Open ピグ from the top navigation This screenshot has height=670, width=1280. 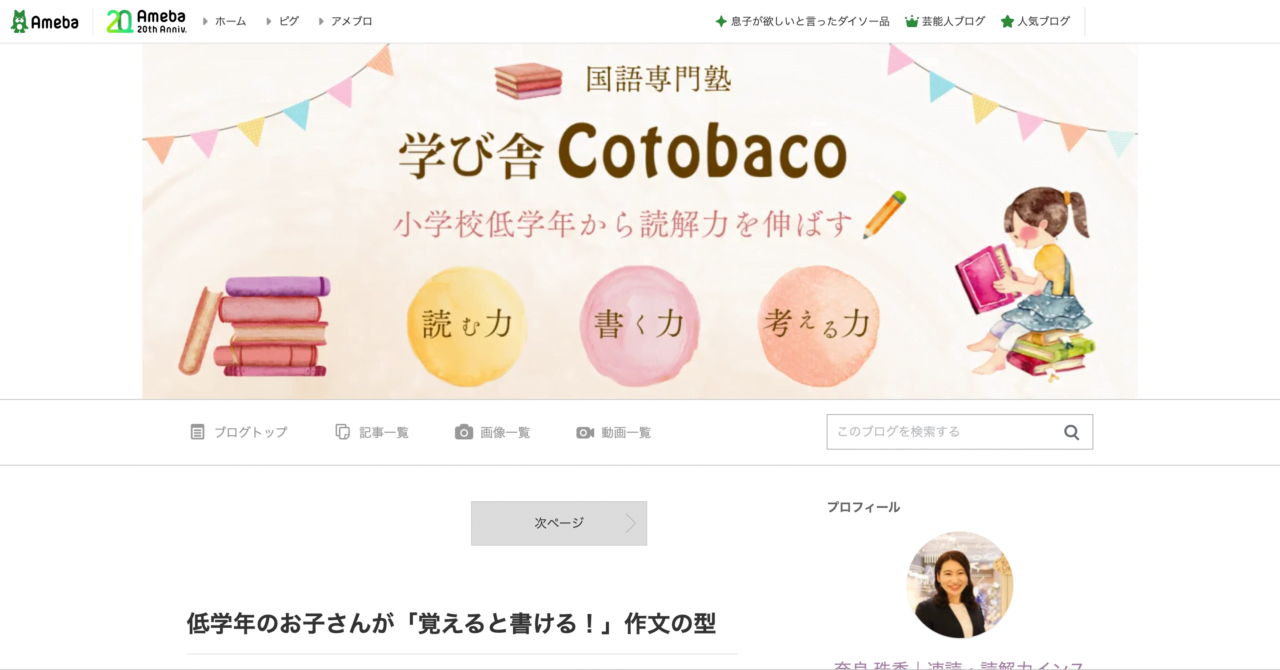288,21
